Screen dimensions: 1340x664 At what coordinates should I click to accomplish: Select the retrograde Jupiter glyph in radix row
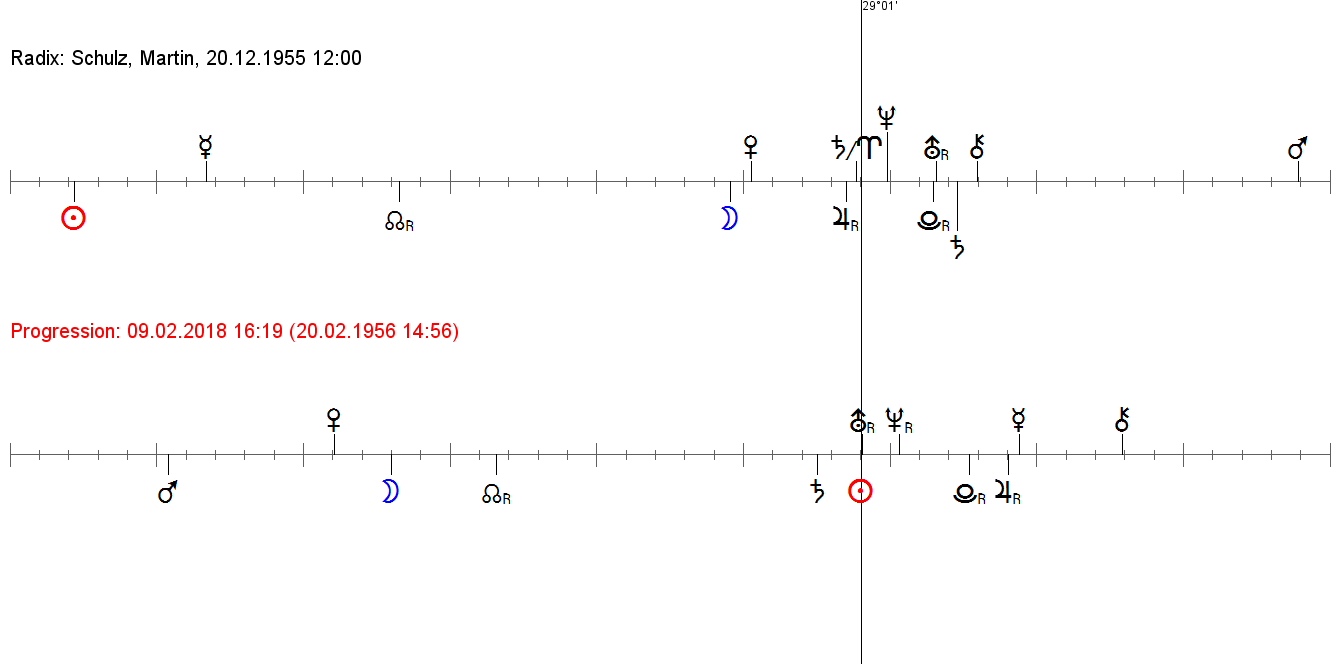pyautogui.click(x=844, y=219)
